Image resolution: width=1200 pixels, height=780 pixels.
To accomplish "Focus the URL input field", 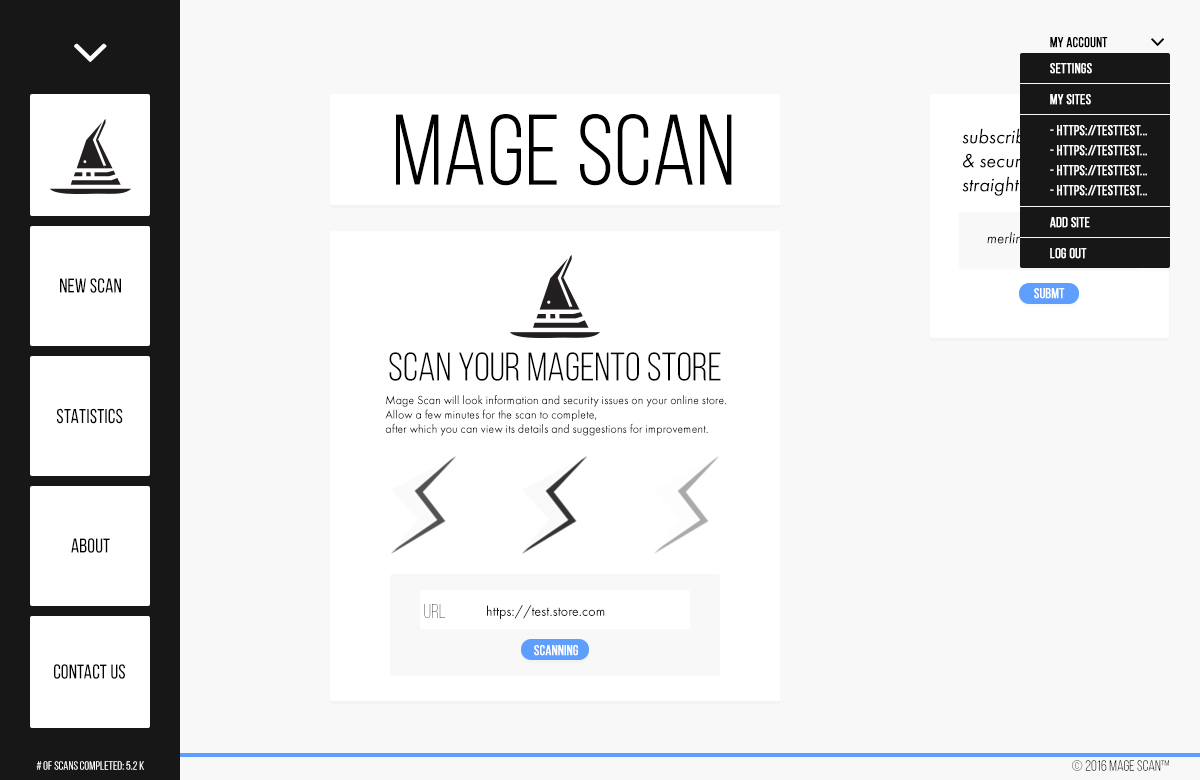I will coord(555,610).
